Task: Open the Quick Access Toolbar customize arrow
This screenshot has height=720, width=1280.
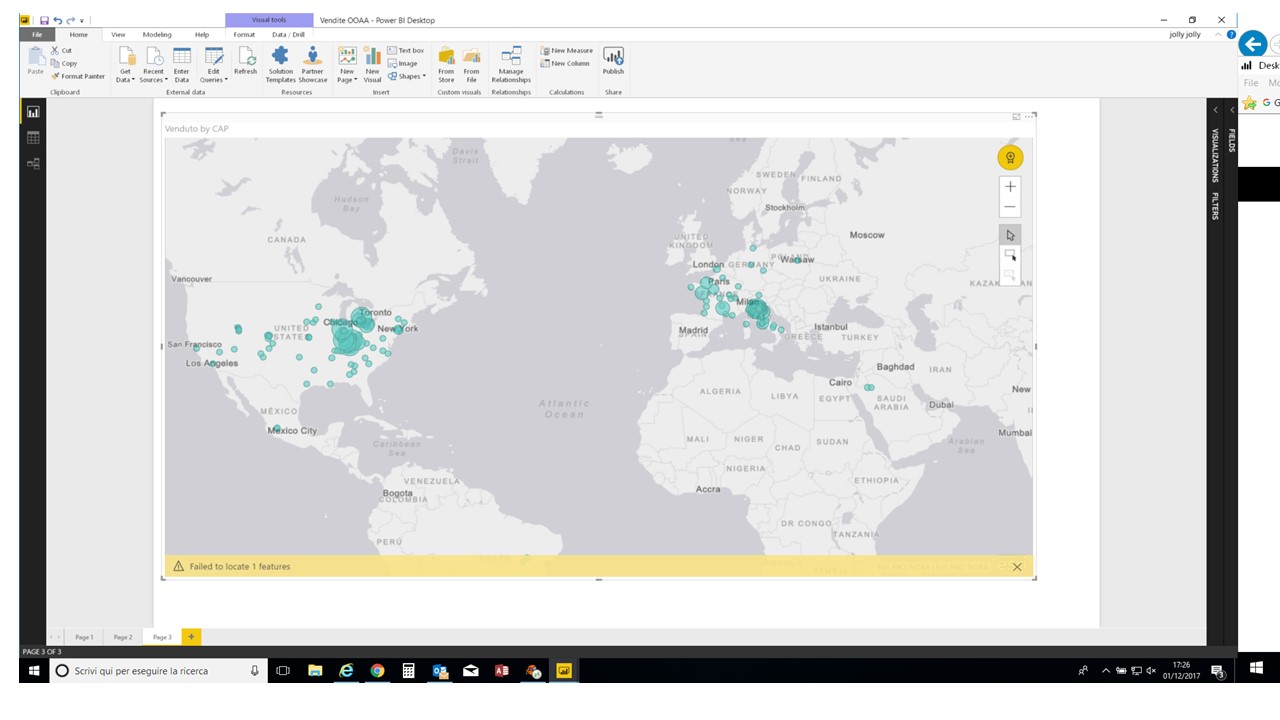Action: tap(82, 20)
